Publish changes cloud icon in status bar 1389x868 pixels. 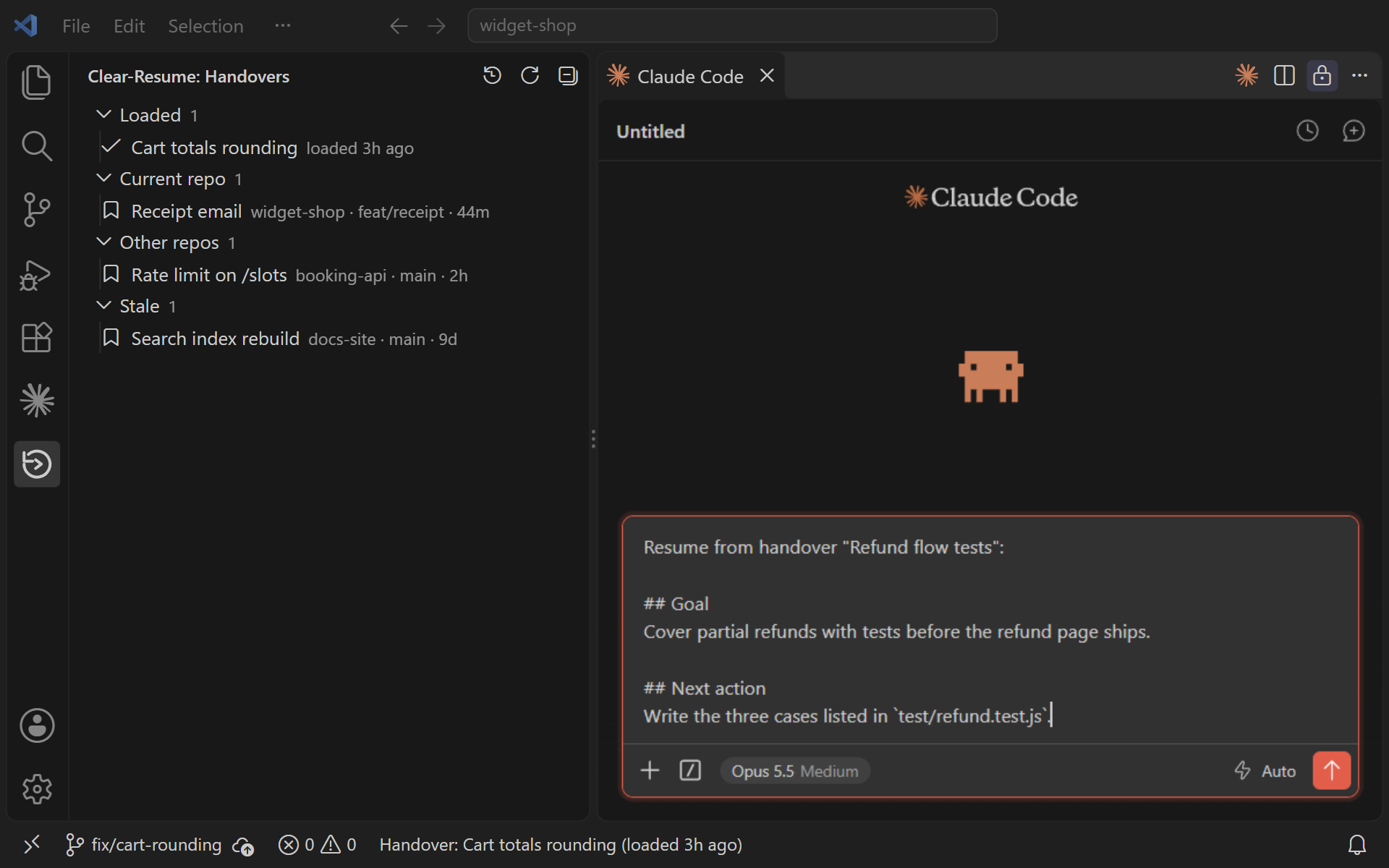pos(243,845)
